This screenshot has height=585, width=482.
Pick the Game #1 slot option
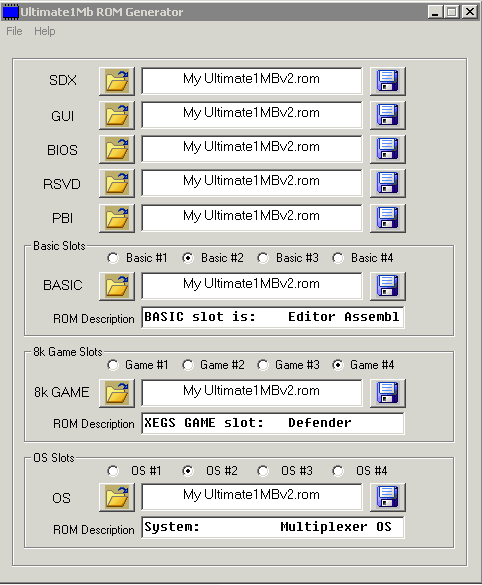click(x=113, y=365)
